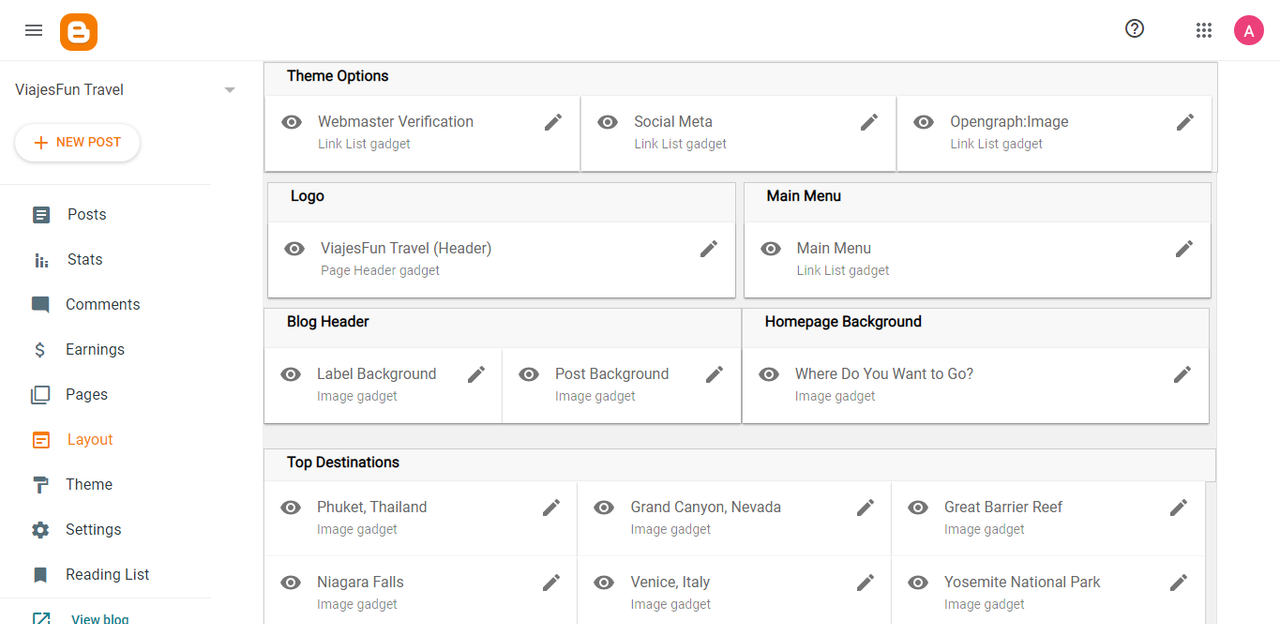Go to Theme in the sidebar
This screenshot has height=624, width=1280.
(88, 484)
